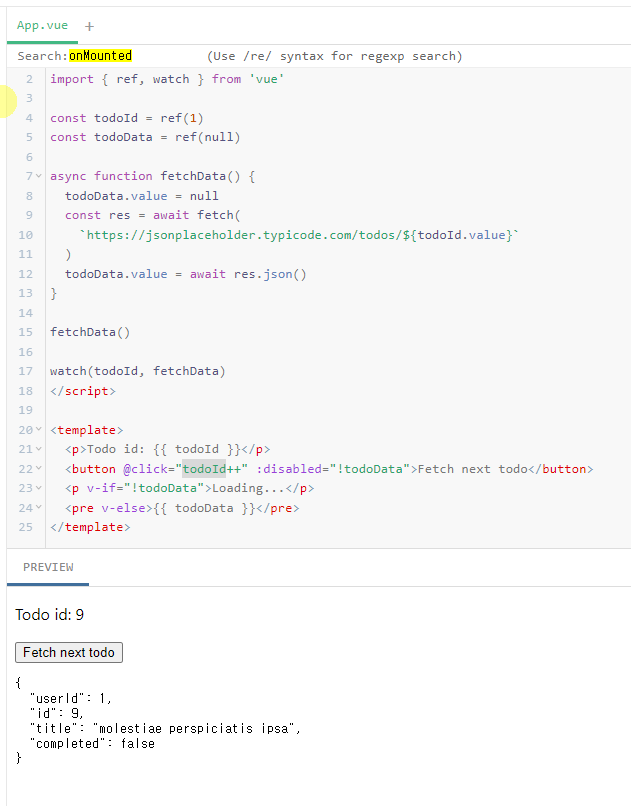Click the "title" line in JSON output
This screenshot has width=631, height=806.
(165, 728)
